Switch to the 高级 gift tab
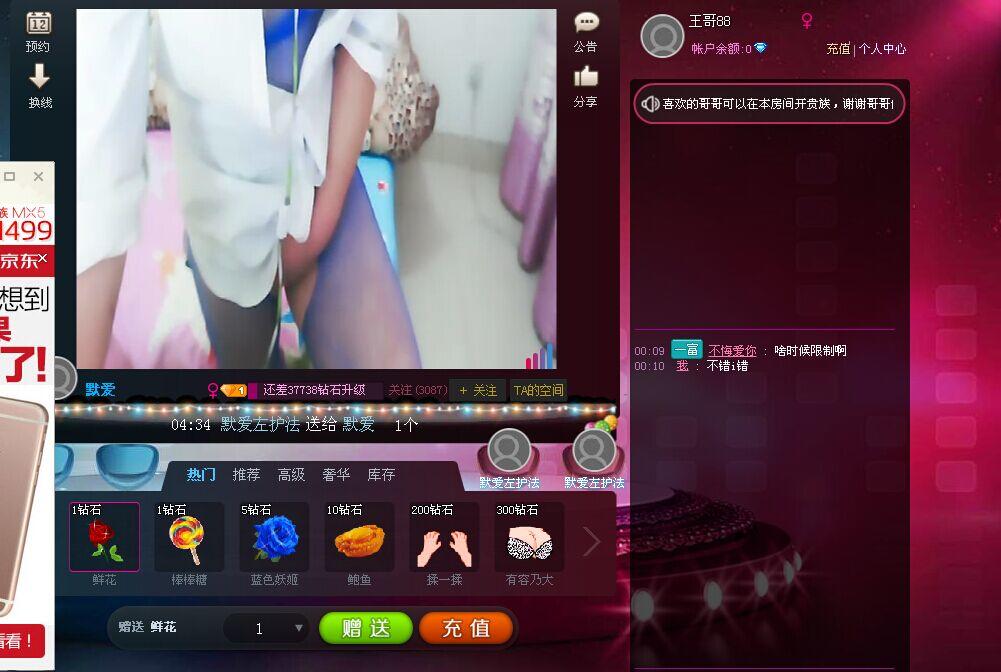Image resolution: width=1001 pixels, height=672 pixels. 291,475
